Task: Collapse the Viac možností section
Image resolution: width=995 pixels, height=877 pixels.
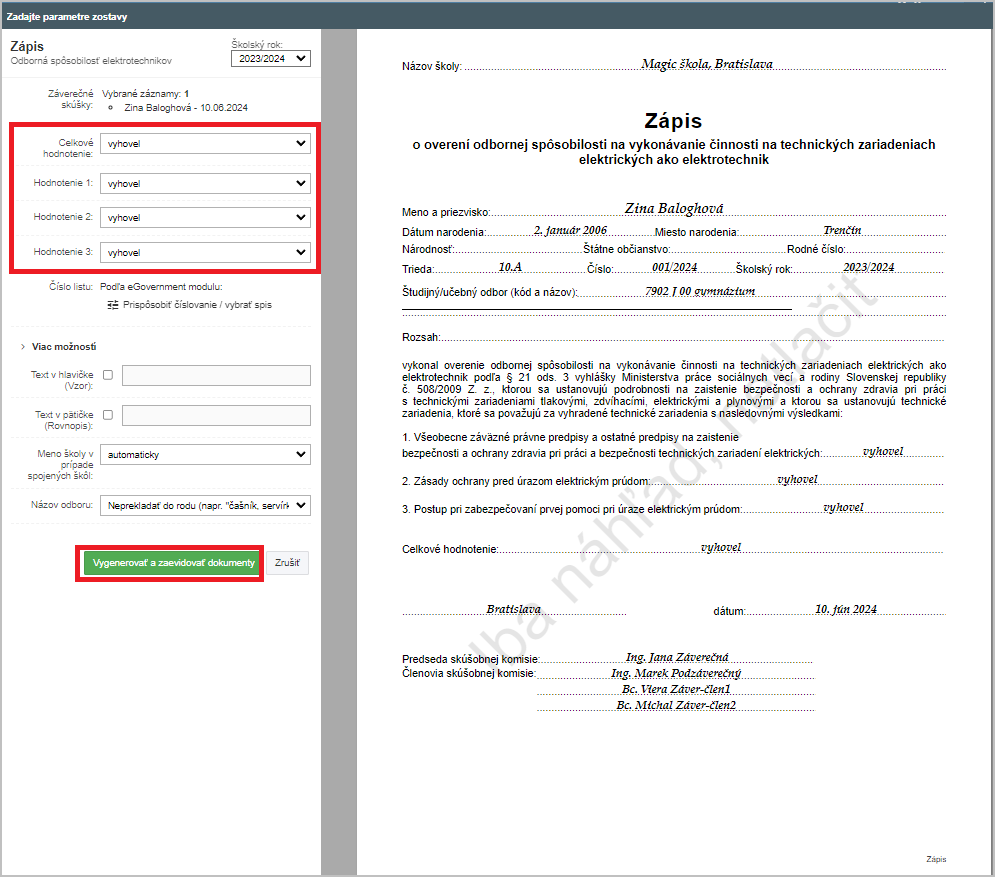Action: (x=58, y=346)
